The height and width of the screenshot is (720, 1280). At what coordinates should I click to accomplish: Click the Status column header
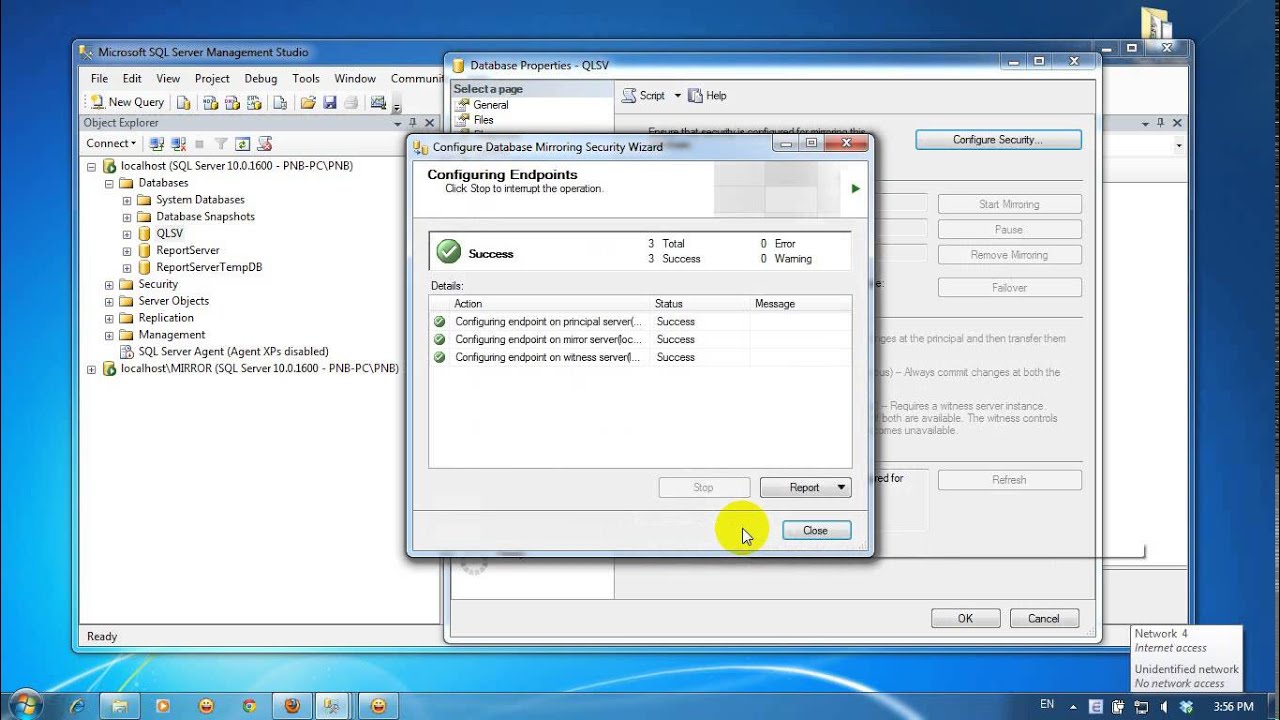pyautogui.click(x=699, y=304)
